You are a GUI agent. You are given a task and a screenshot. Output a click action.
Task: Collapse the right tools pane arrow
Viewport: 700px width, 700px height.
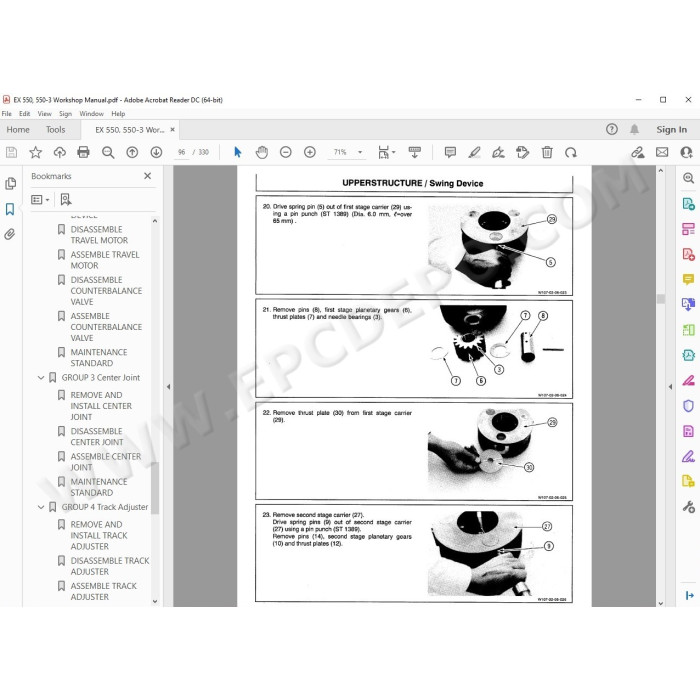coord(670,387)
